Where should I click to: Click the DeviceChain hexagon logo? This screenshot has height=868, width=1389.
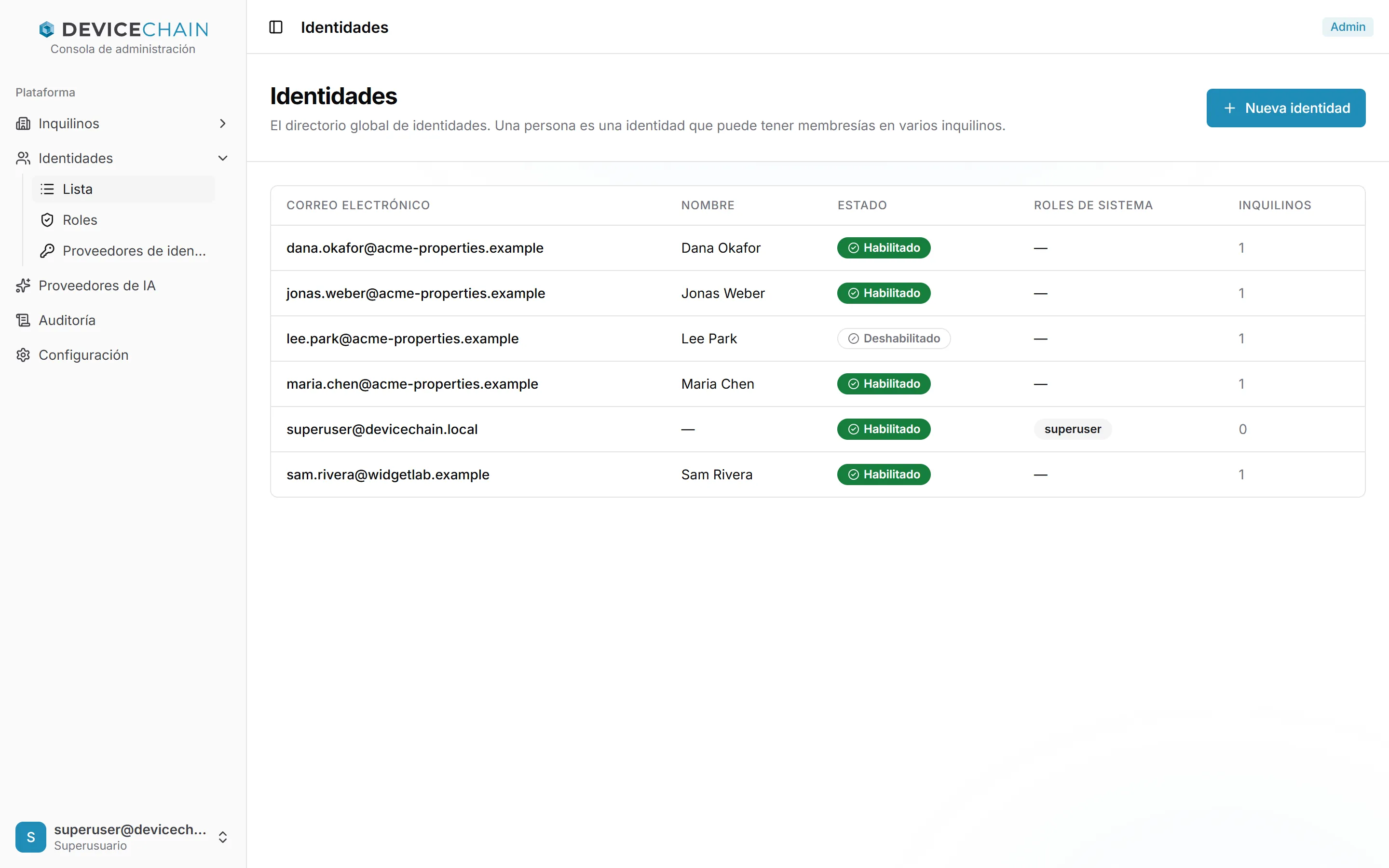46,29
